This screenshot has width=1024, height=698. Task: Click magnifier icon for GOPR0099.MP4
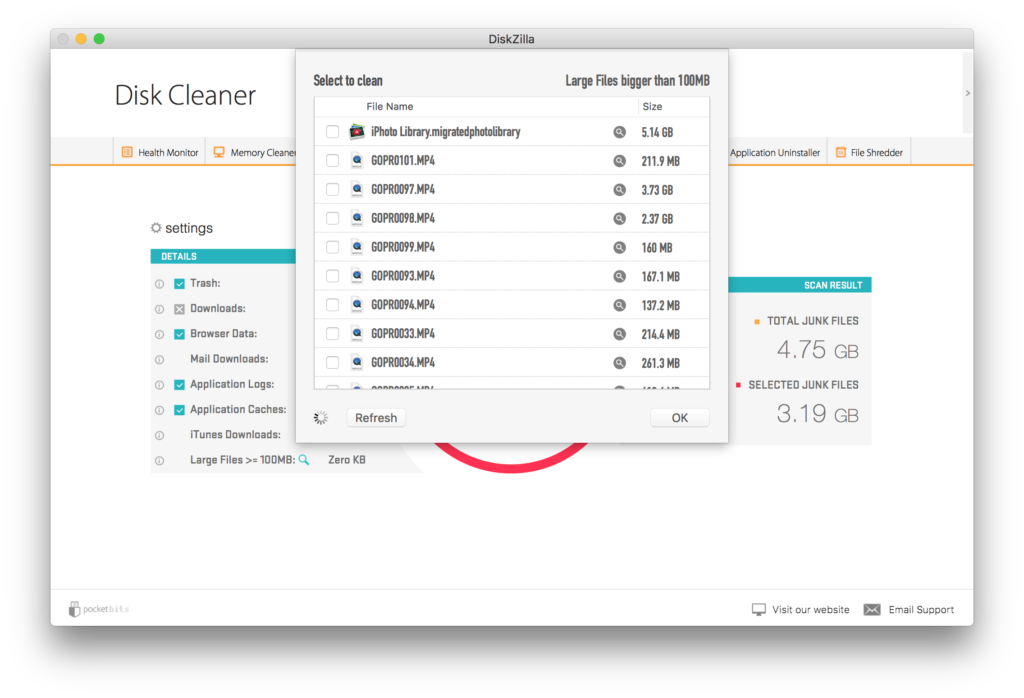(619, 247)
